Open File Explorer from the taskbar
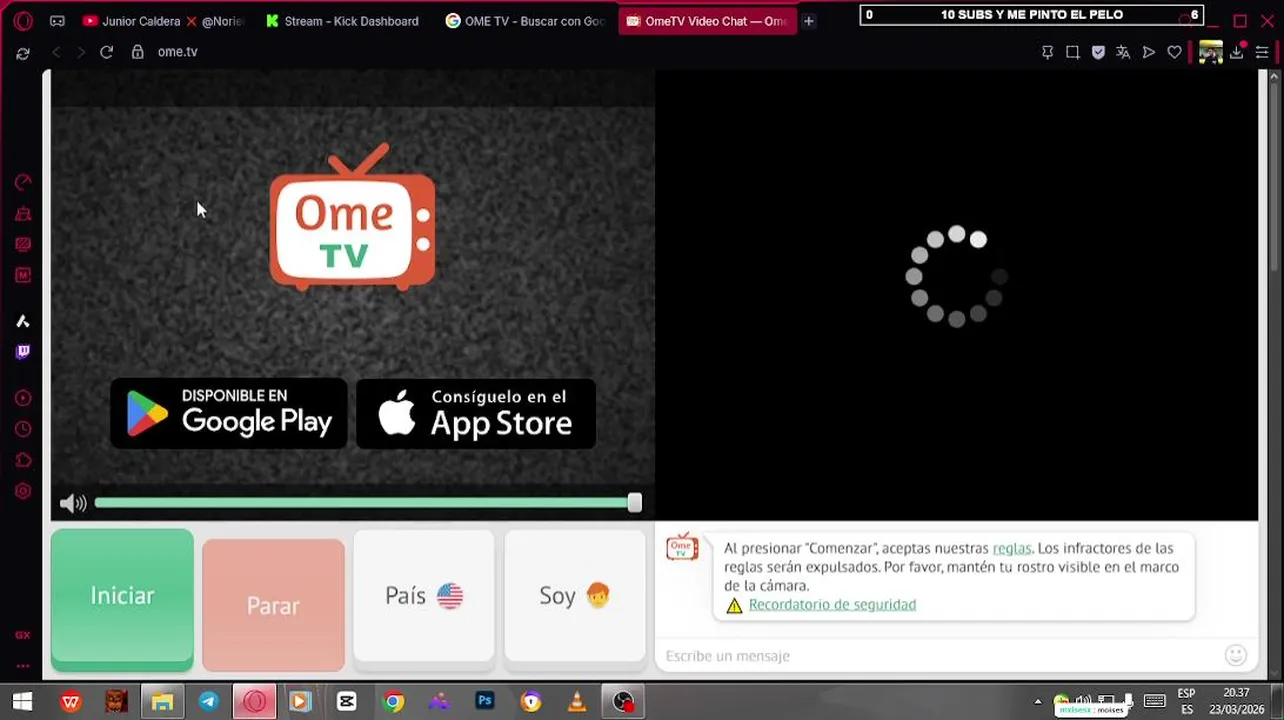 (x=162, y=702)
